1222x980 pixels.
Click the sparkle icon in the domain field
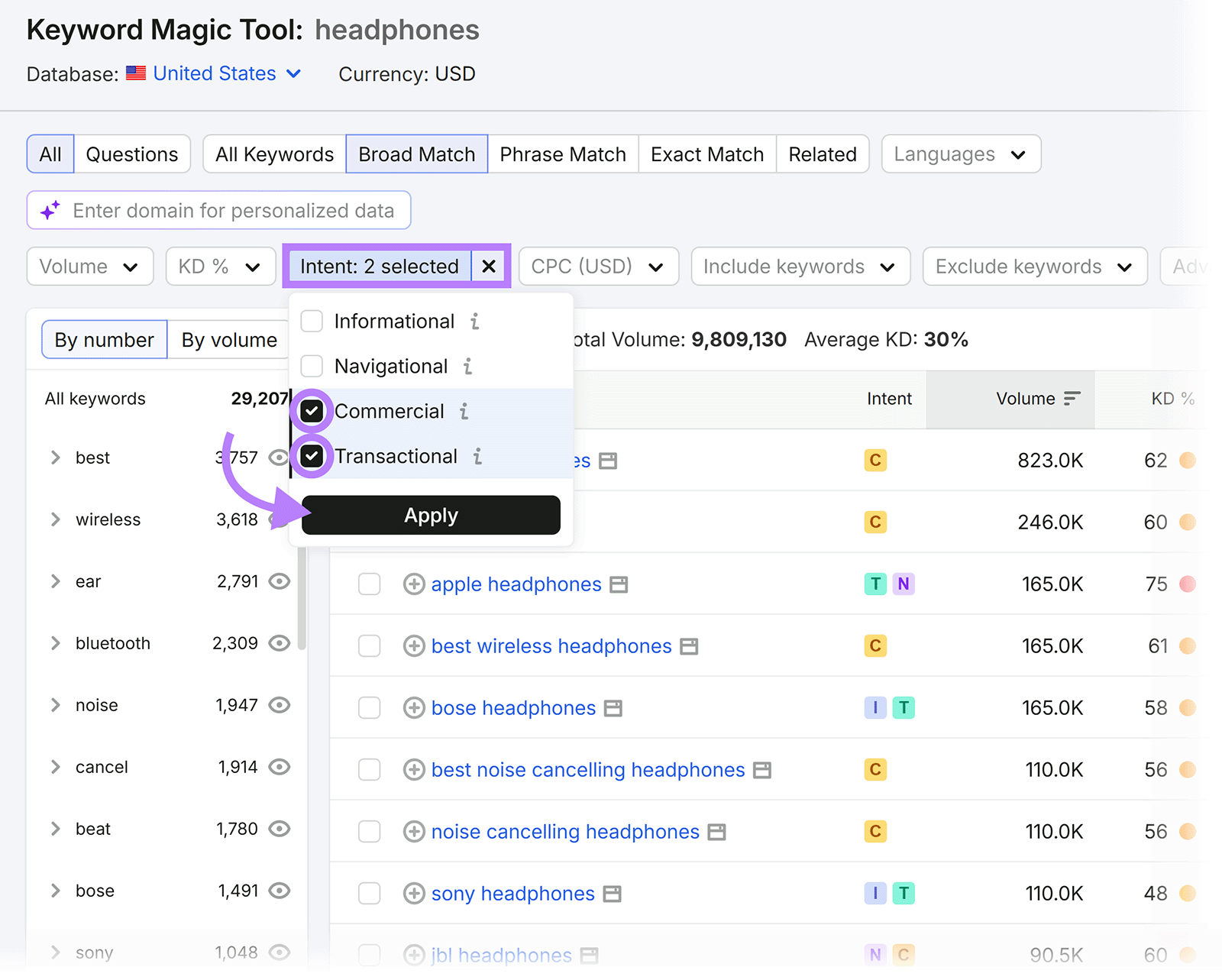50,211
